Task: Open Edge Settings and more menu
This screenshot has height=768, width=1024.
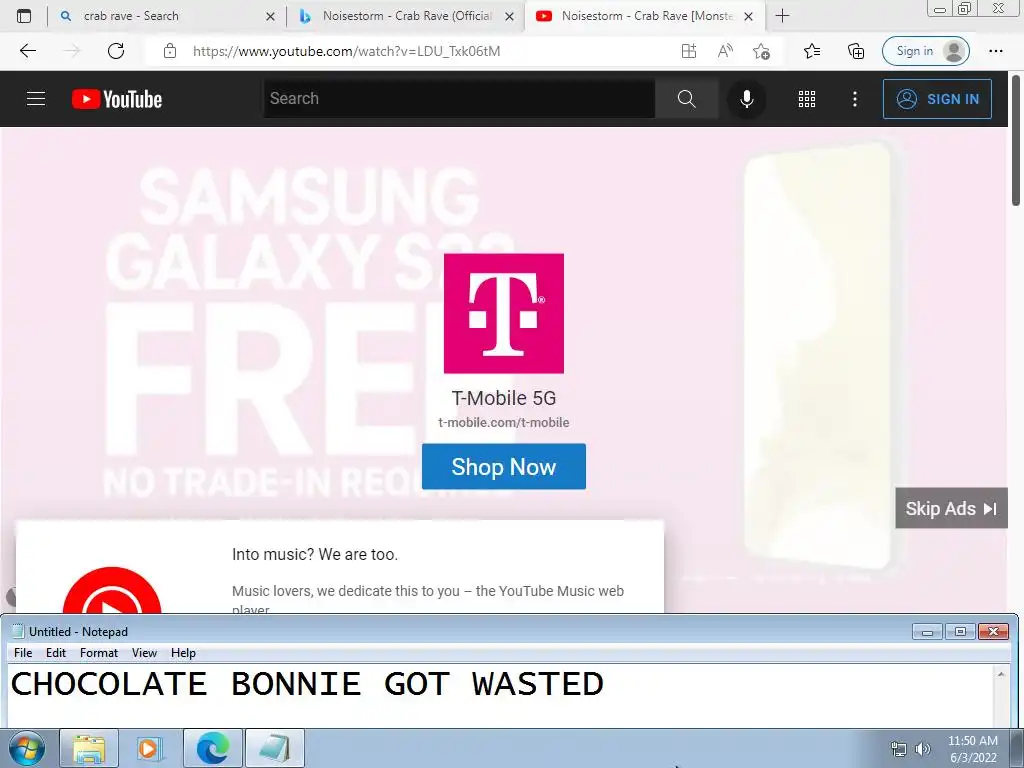Action: [x=995, y=51]
